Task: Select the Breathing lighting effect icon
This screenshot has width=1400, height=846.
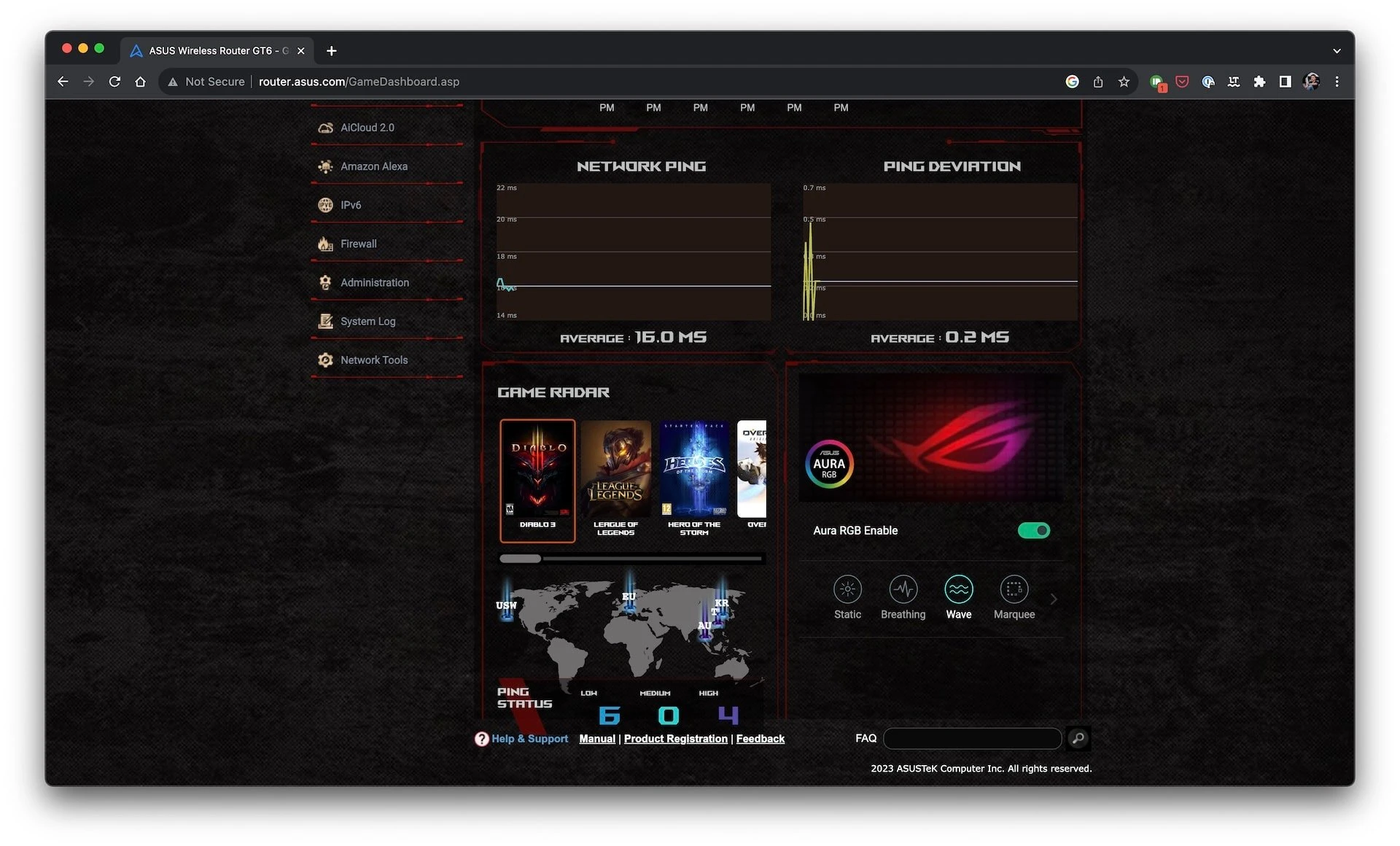Action: pos(903,589)
